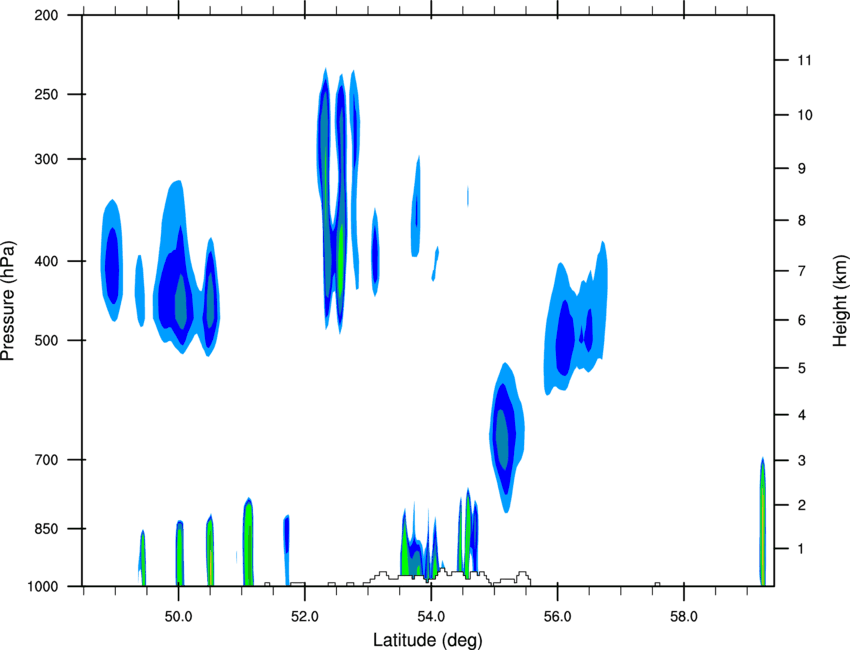Click the 10 km height label
The height and width of the screenshot is (650, 850).
pos(805,115)
